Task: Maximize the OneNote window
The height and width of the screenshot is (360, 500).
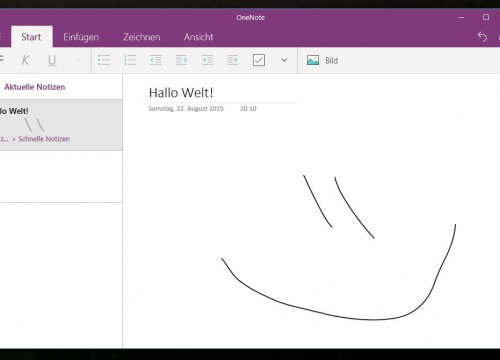Action: pyautogui.click(x=486, y=17)
